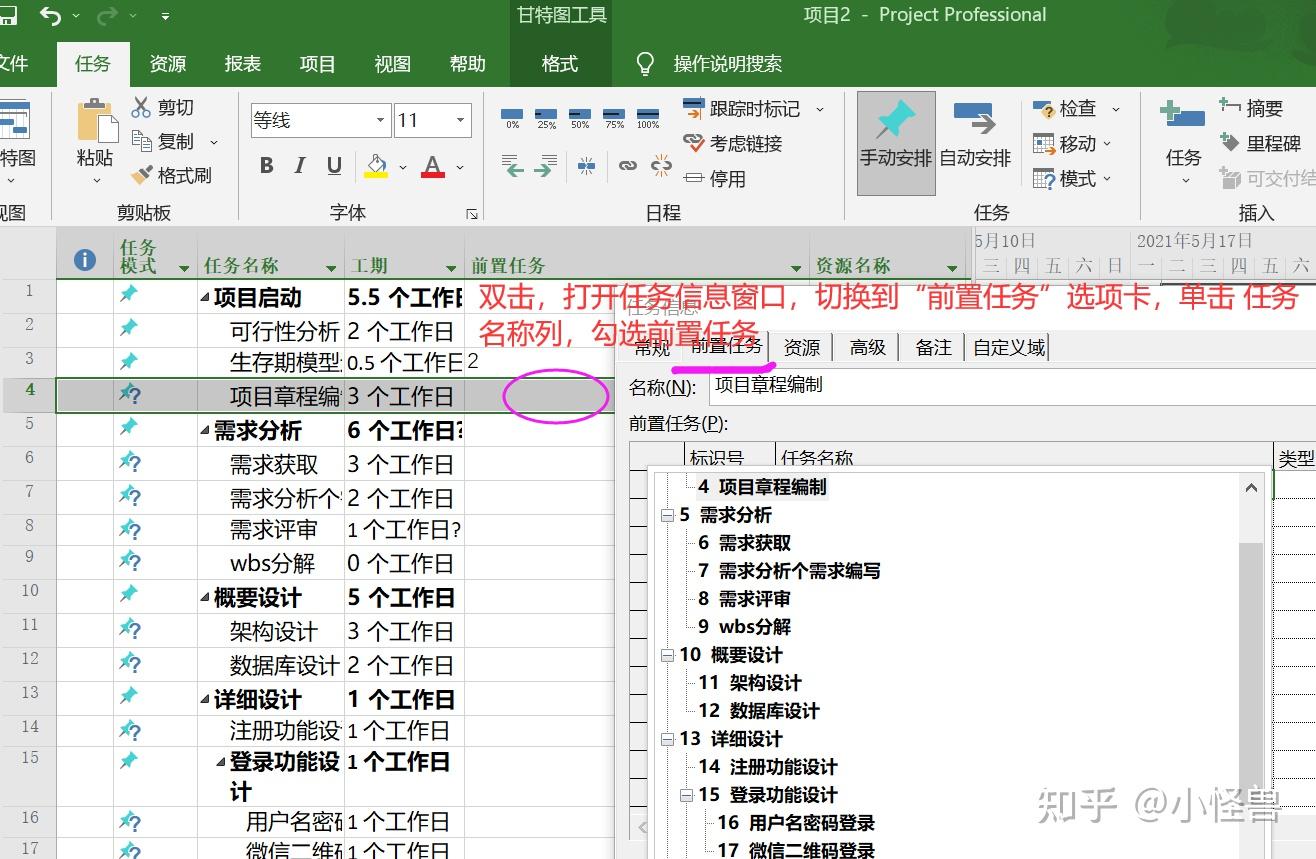Apply the yellow fill bucket color

tap(376, 166)
